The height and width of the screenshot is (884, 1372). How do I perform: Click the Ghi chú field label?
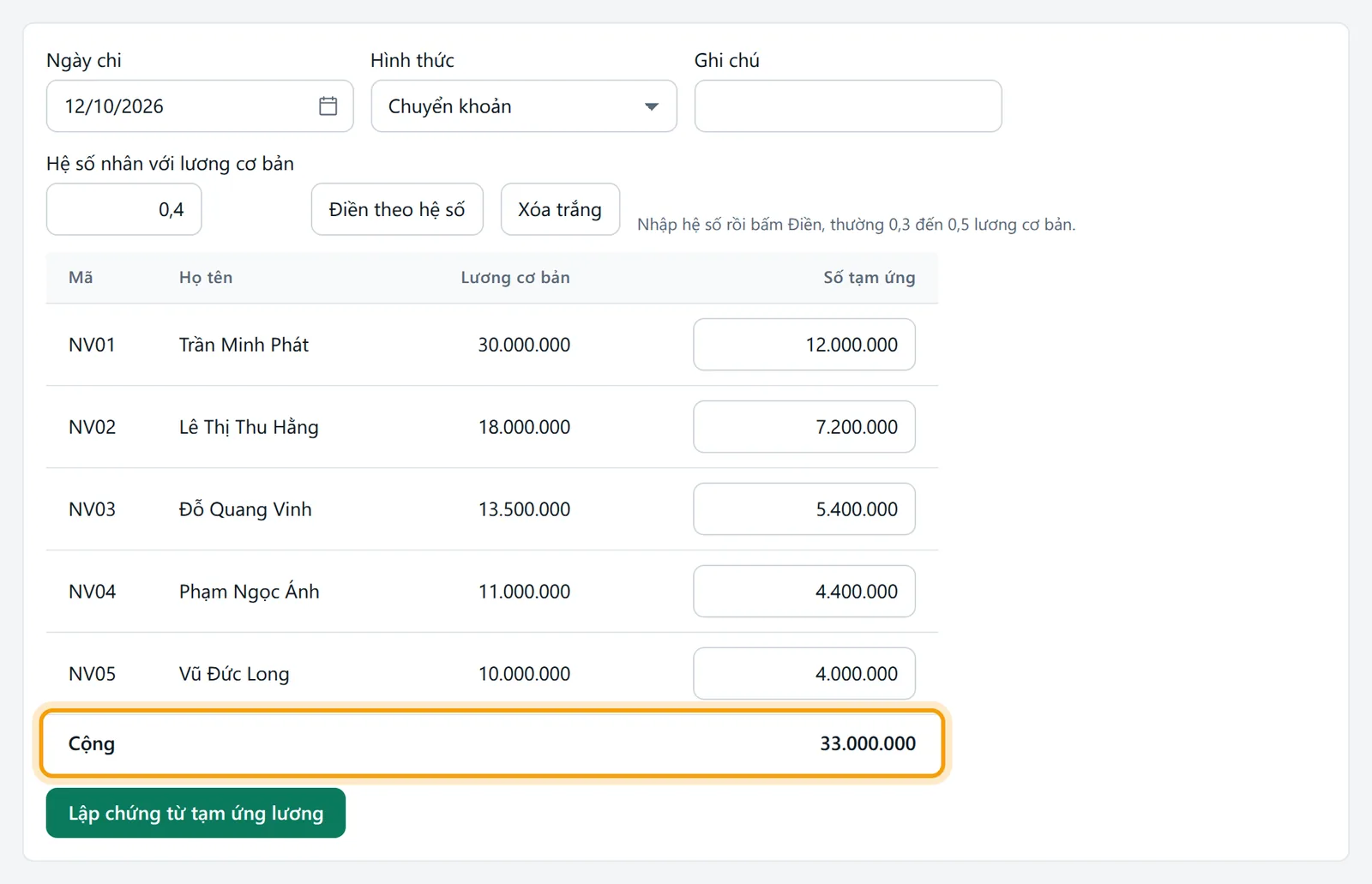coord(727,60)
